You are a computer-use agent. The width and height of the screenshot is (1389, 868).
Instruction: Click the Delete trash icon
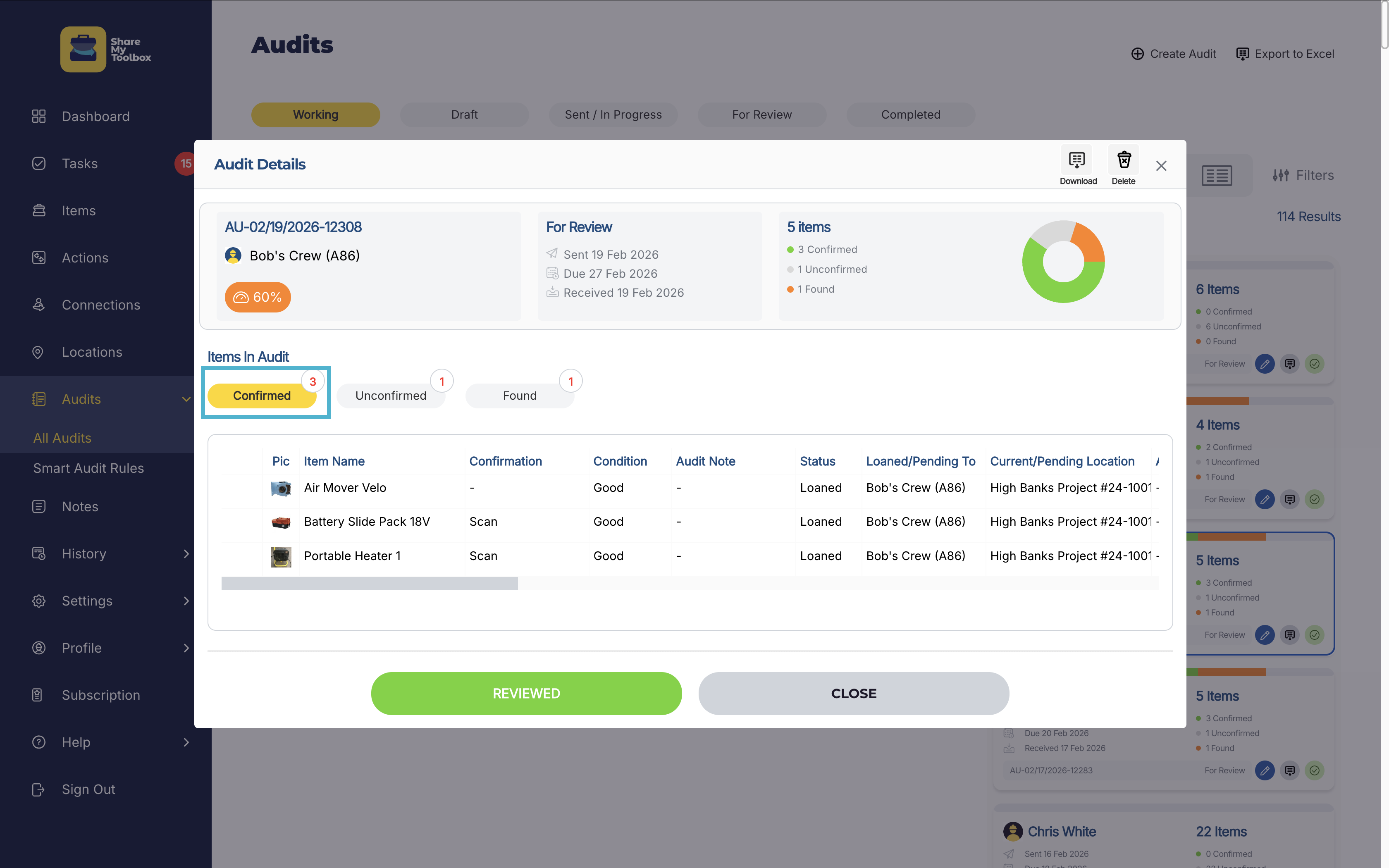[x=1124, y=160]
